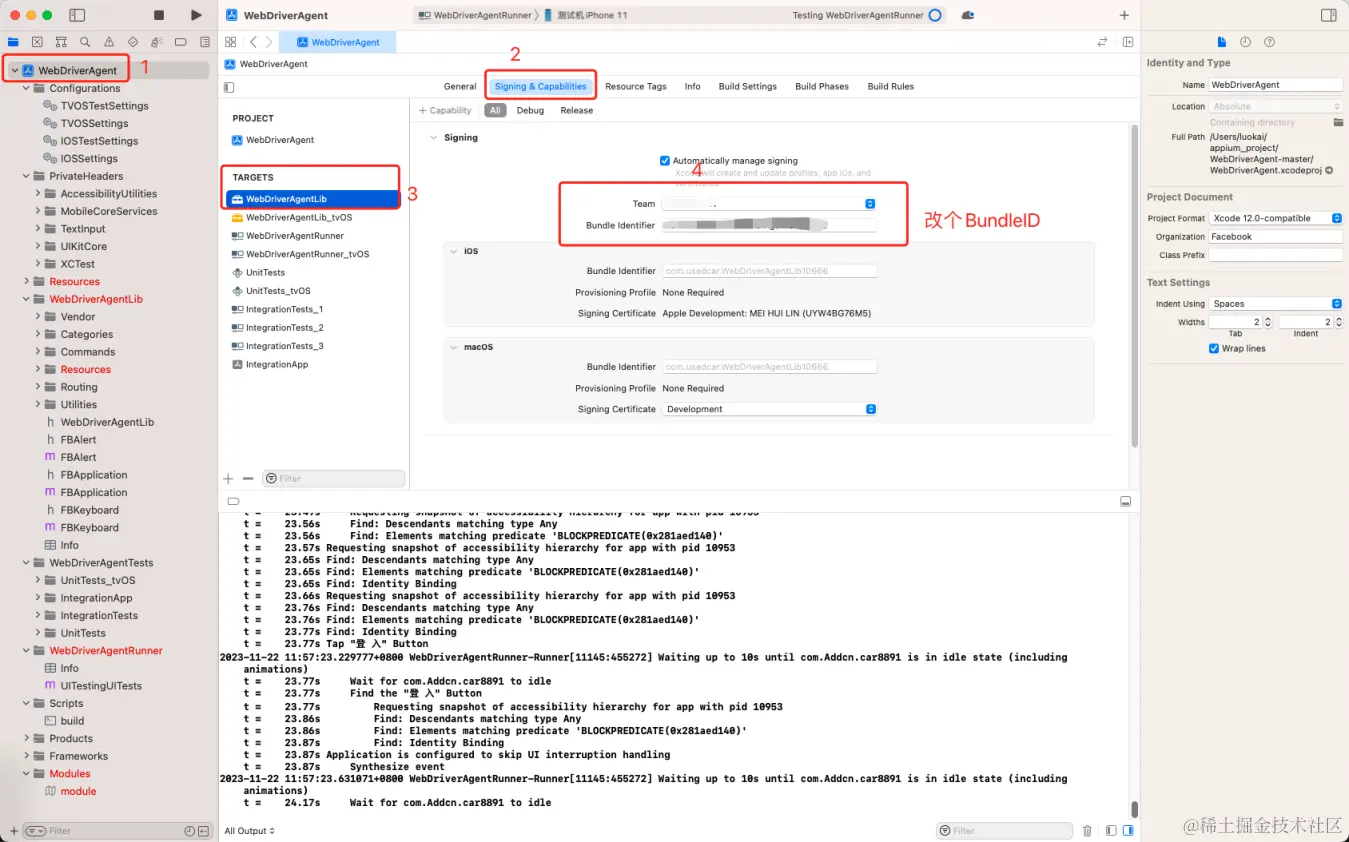
Task: Open the Project Format dropdown
Action: (1275, 218)
